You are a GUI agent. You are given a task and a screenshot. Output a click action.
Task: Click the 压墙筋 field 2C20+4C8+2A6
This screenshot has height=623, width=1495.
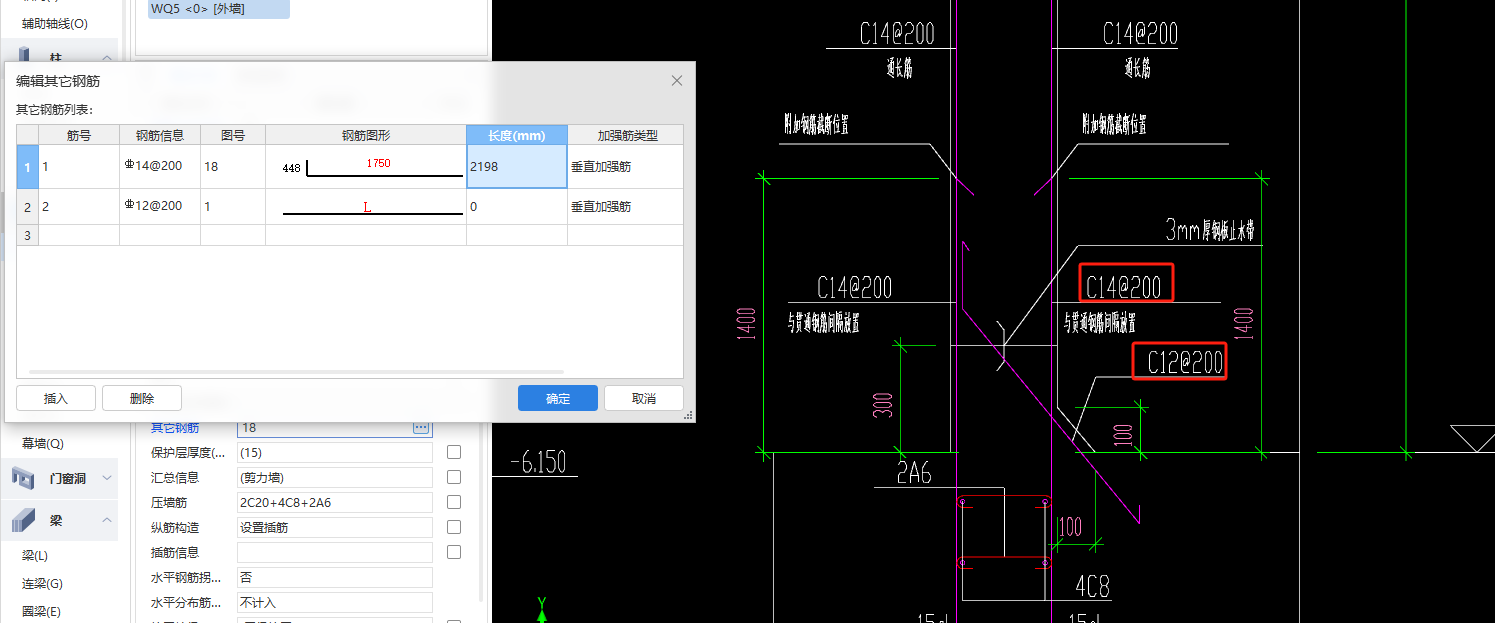point(335,503)
